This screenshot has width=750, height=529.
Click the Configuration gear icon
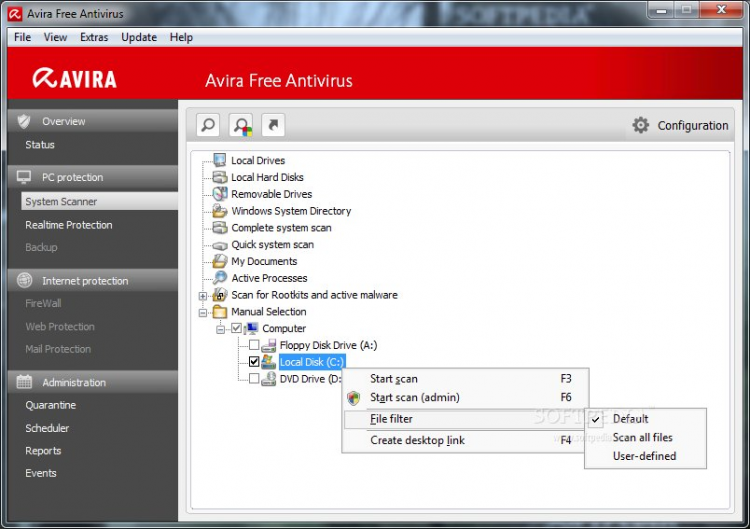click(640, 125)
